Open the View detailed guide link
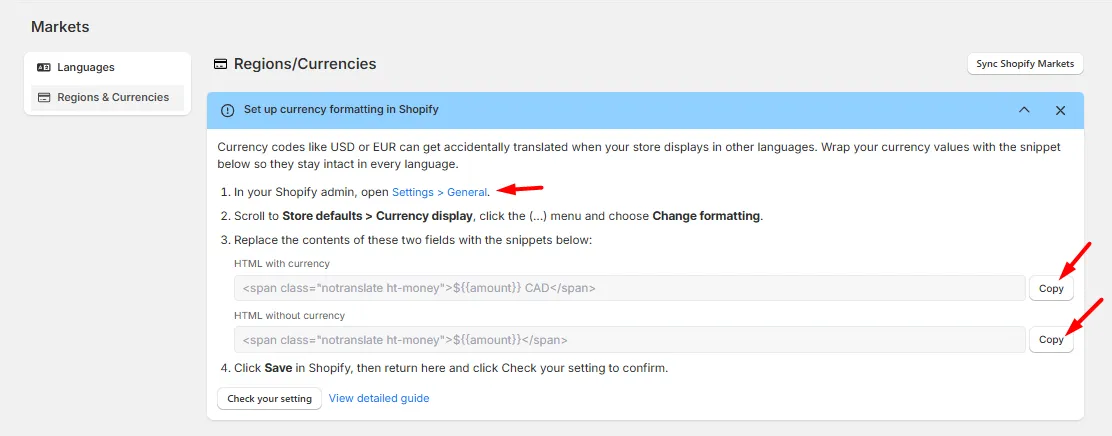 (x=379, y=398)
